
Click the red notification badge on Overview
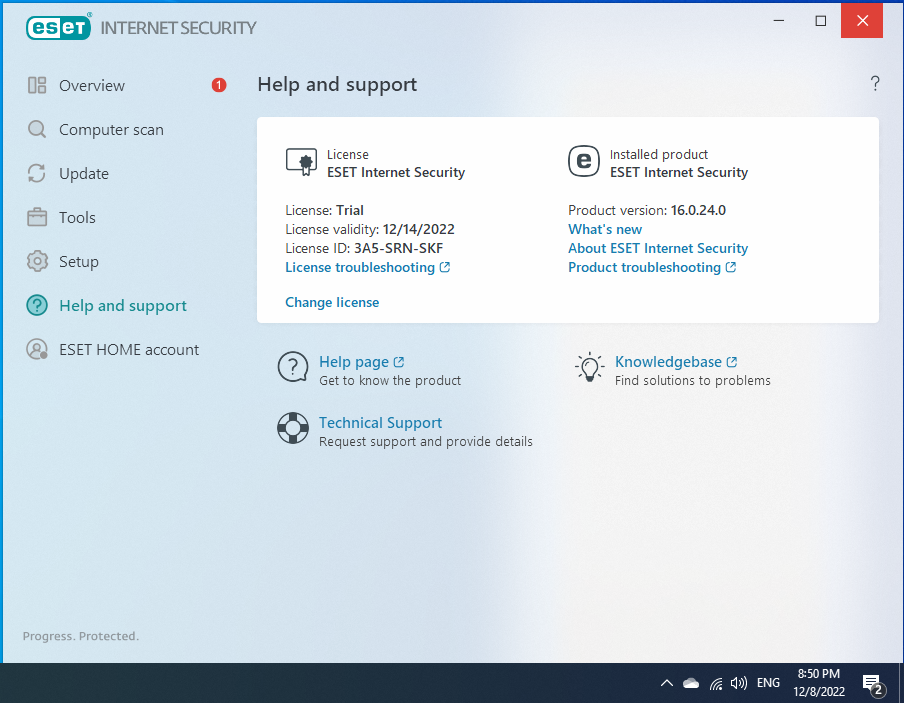(x=219, y=85)
